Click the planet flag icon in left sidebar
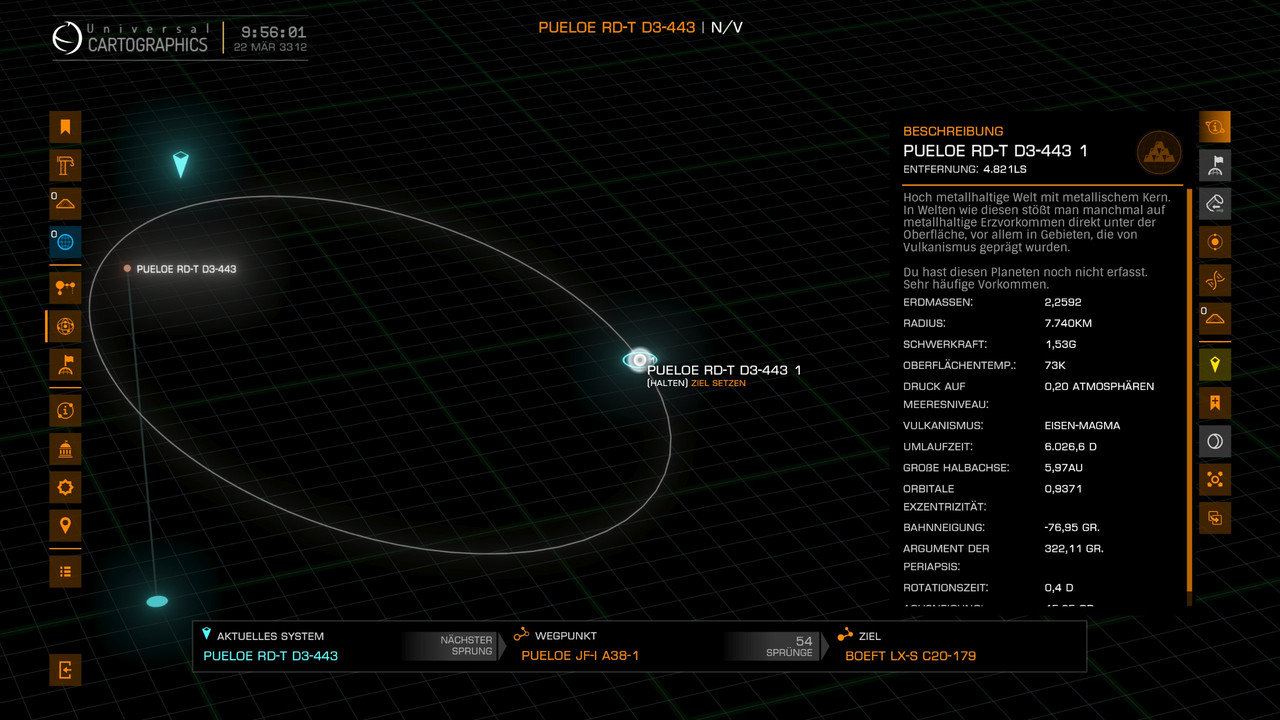The width and height of the screenshot is (1280, 720). pos(65,364)
